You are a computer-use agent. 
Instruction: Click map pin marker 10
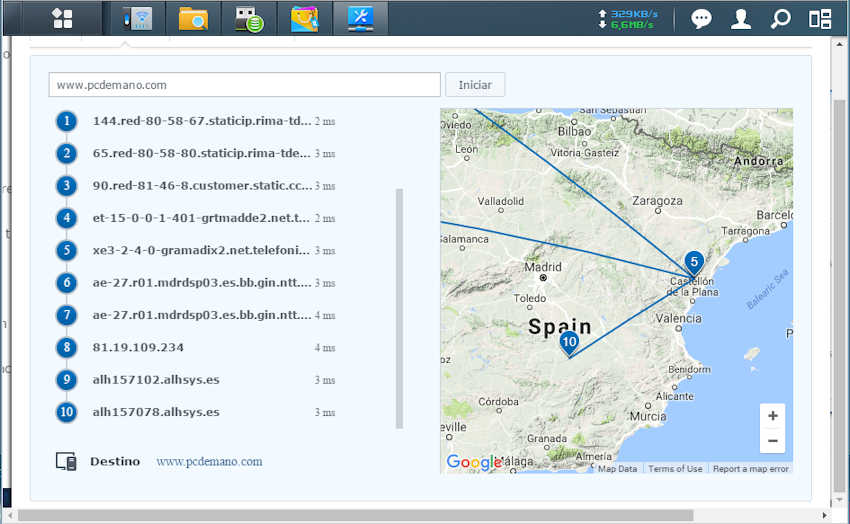569,343
